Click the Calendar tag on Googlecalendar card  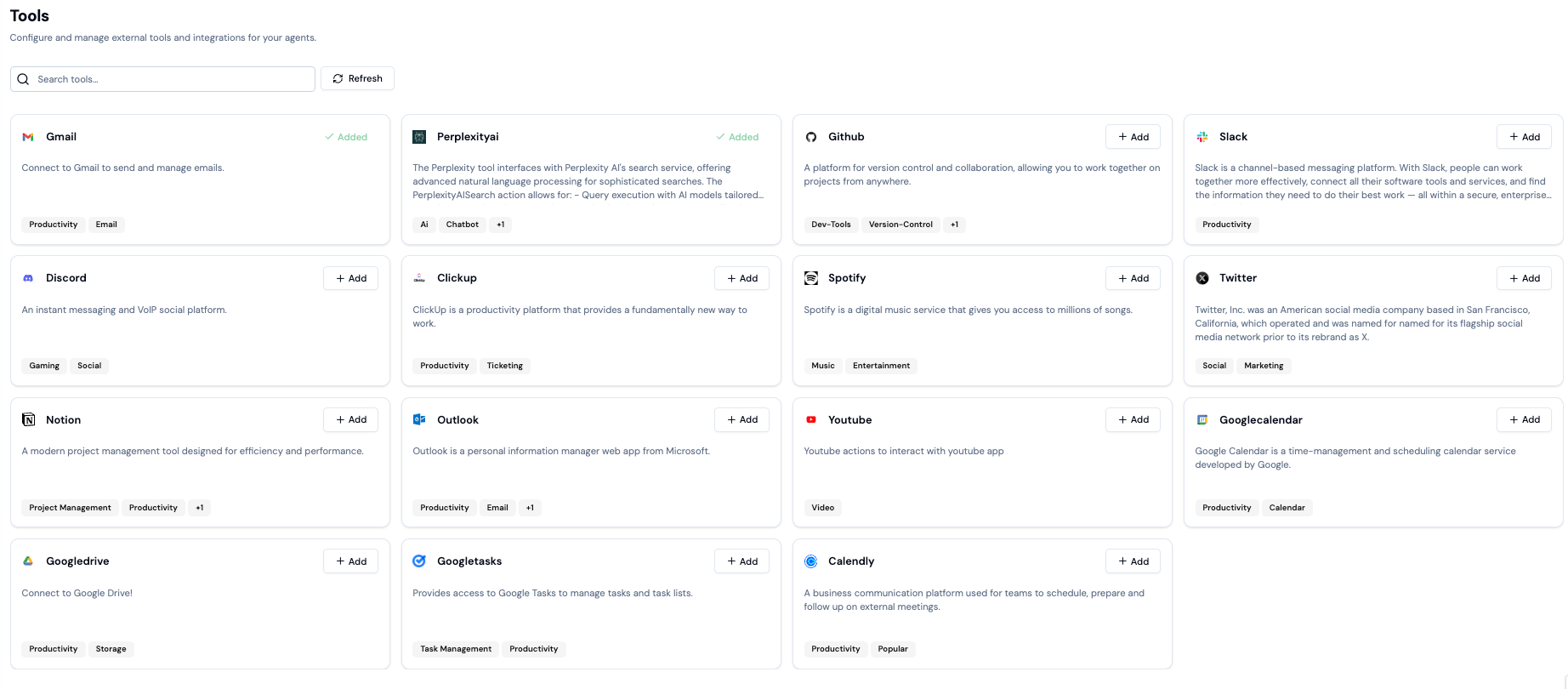point(1287,508)
